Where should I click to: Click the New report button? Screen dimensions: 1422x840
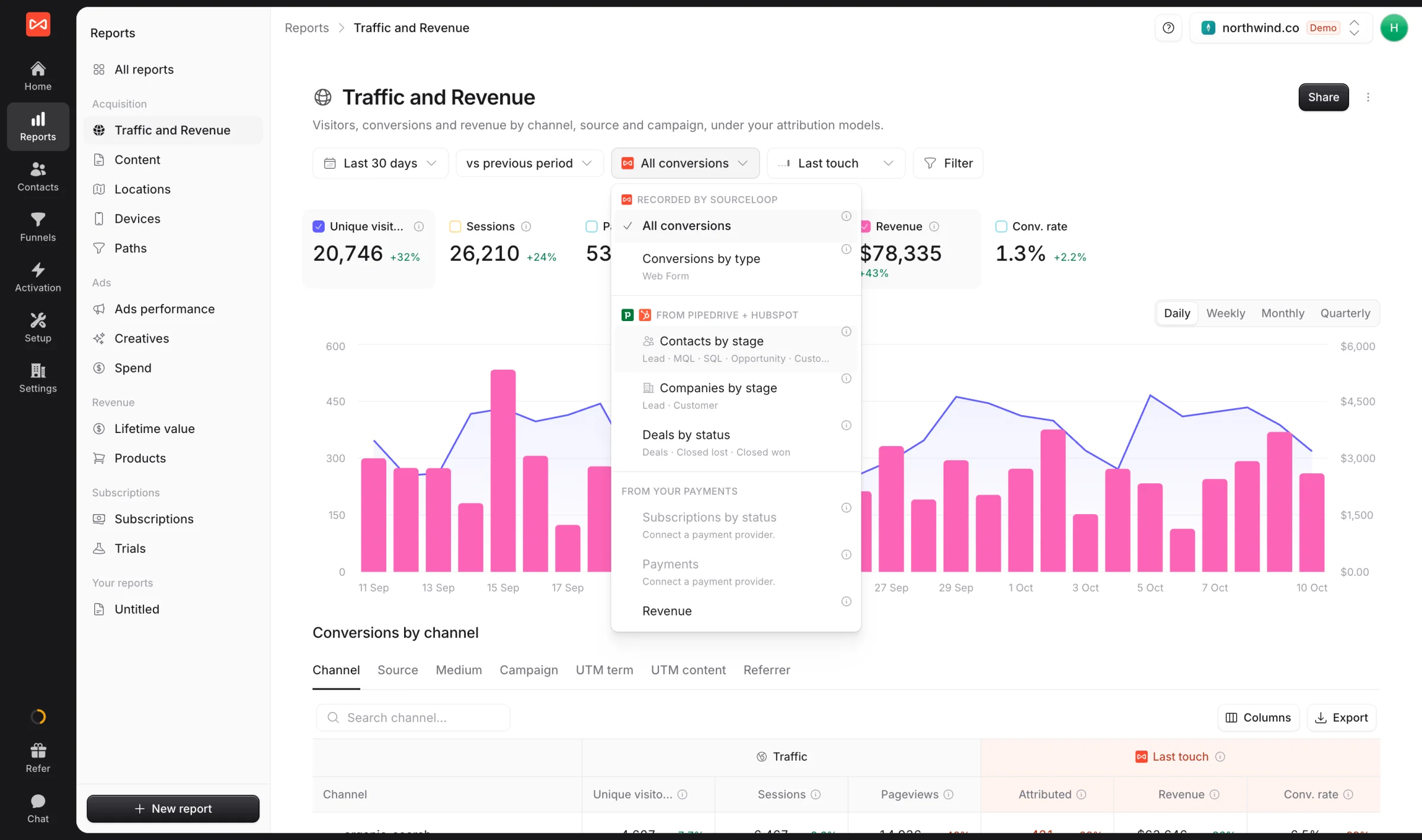[x=173, y=809]
